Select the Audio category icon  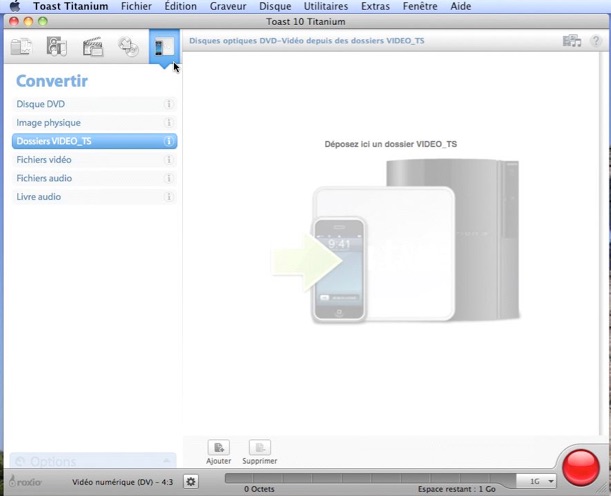(57, 47)
